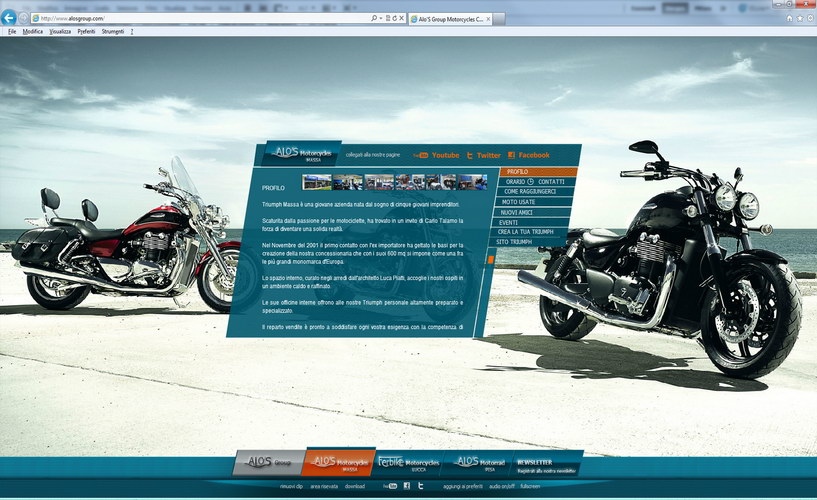Select the Aio'S Group Motorcycles browser tab
Image resolution: width=817 pixels, height=500 pixels.
[x=450, y=19]
